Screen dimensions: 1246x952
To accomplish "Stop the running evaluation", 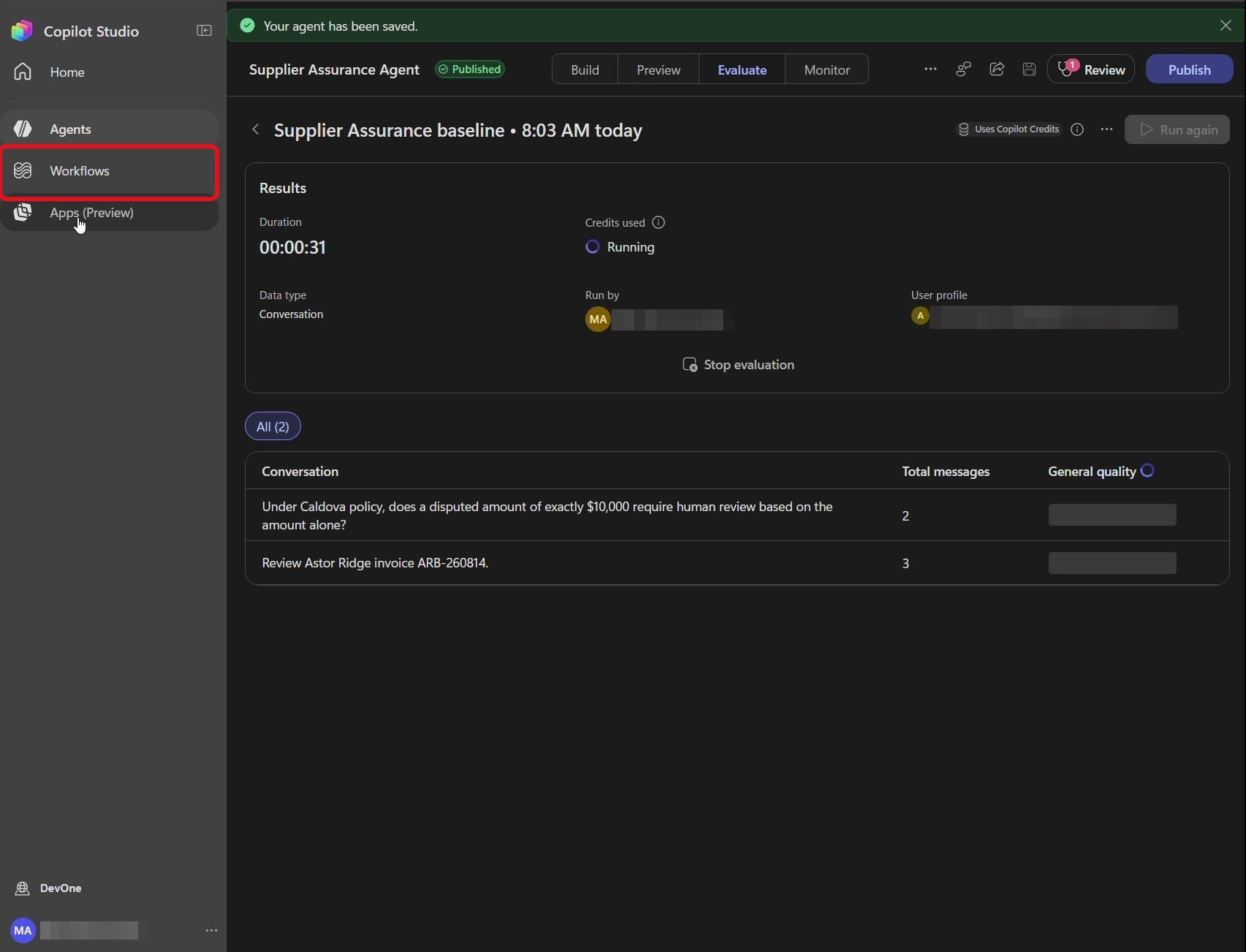I will coord(738,364).
